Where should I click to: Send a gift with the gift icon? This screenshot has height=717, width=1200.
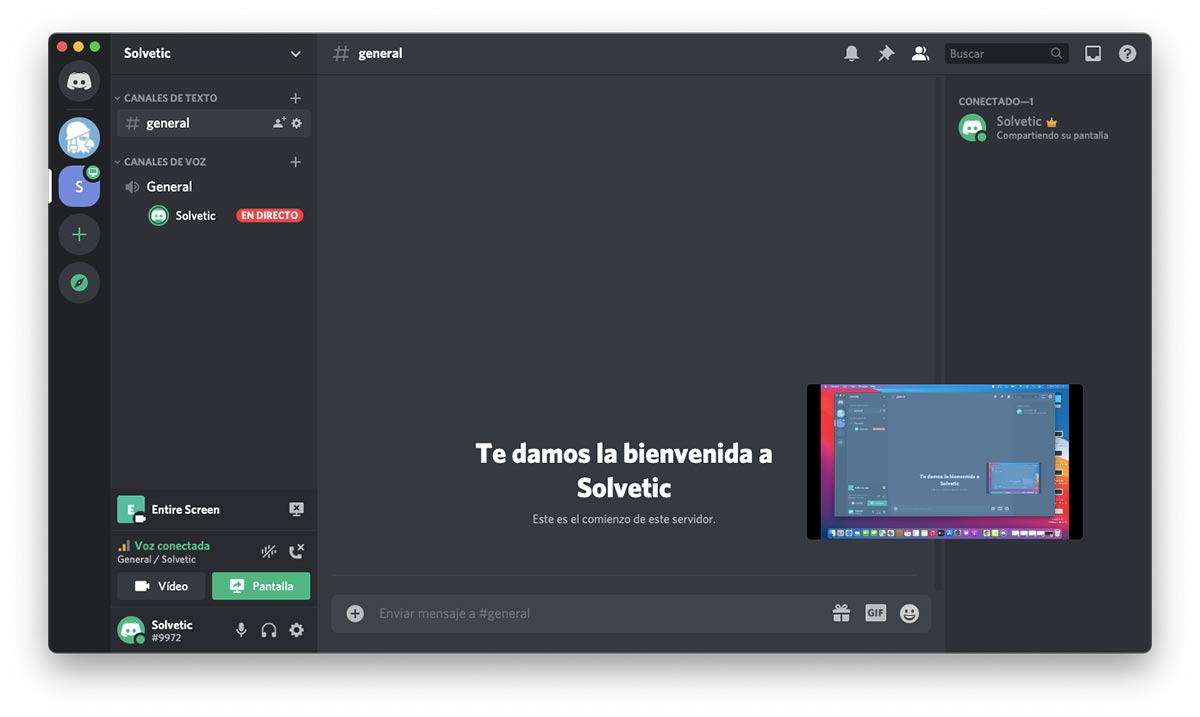click(x=841, y=614)
